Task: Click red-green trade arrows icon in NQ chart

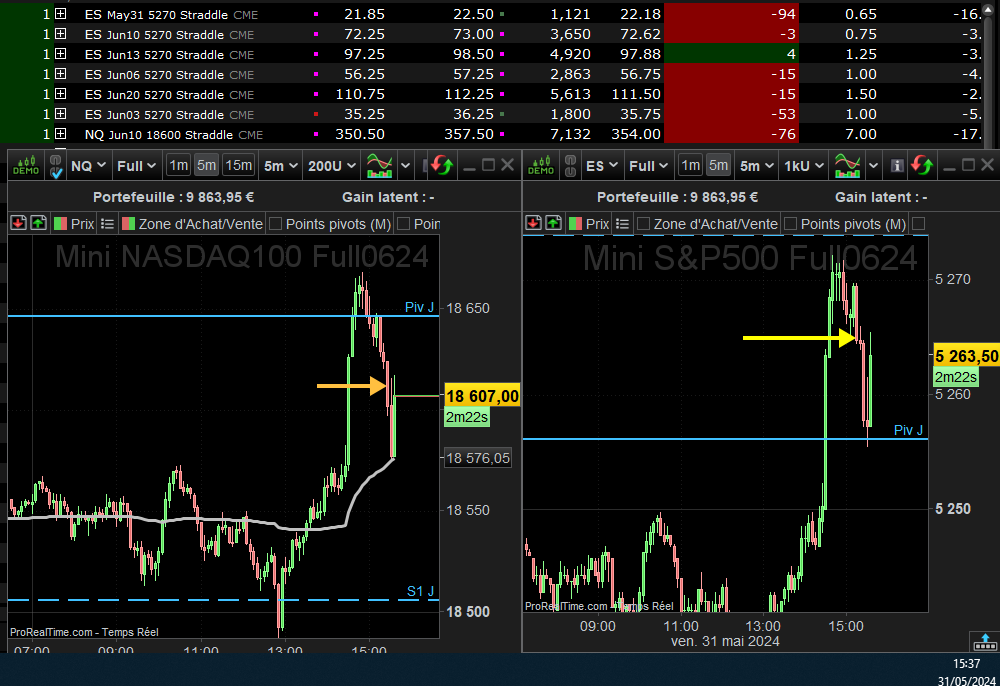Action: coord(441,166)
